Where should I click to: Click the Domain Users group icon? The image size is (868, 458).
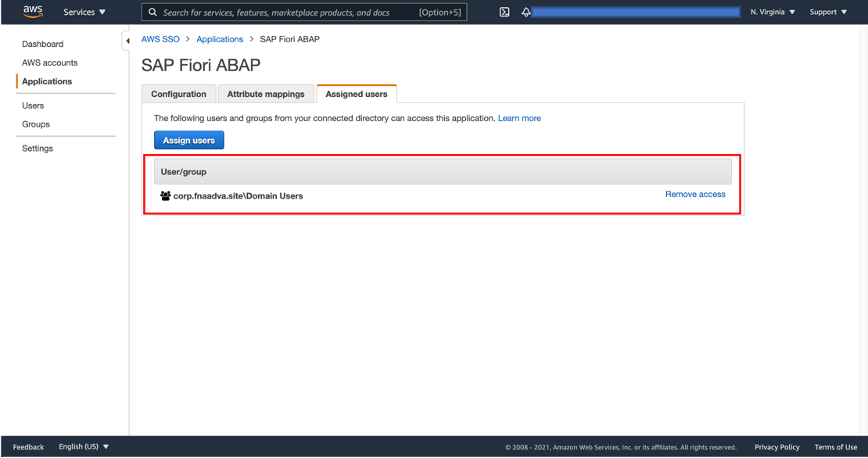pyautogui.click(x=165, y=195)
